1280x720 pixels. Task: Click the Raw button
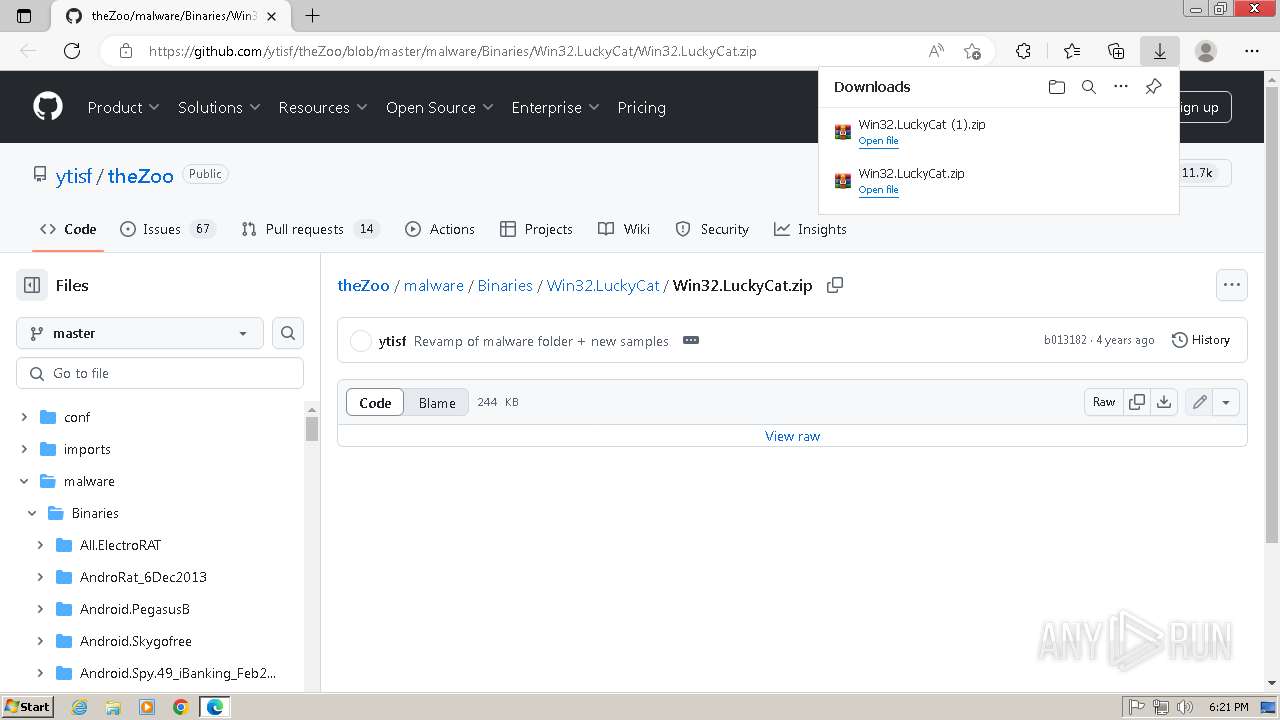click(x=1104, y=402)
